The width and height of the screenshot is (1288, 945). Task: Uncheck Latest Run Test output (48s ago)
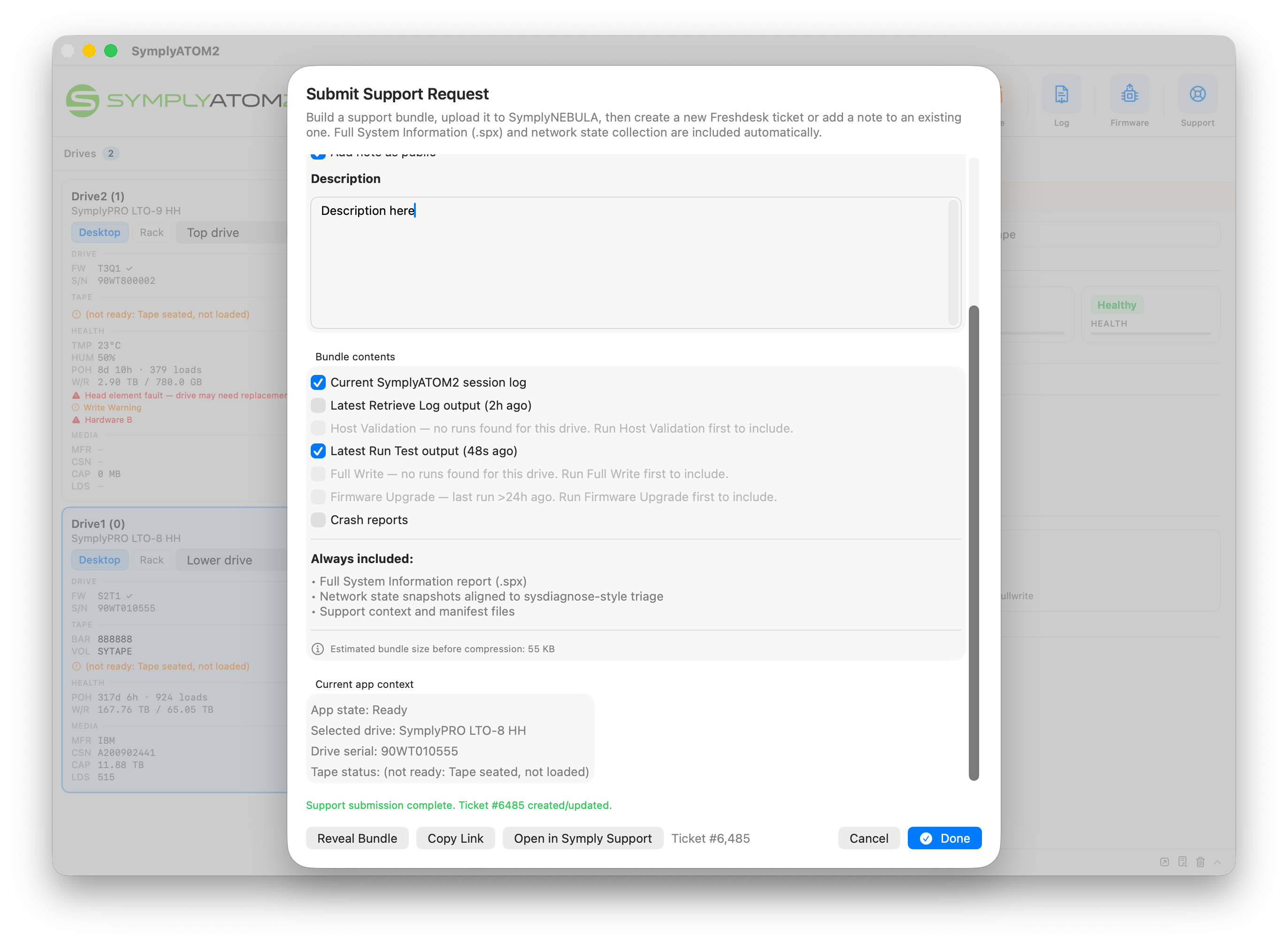coord(318,451)
